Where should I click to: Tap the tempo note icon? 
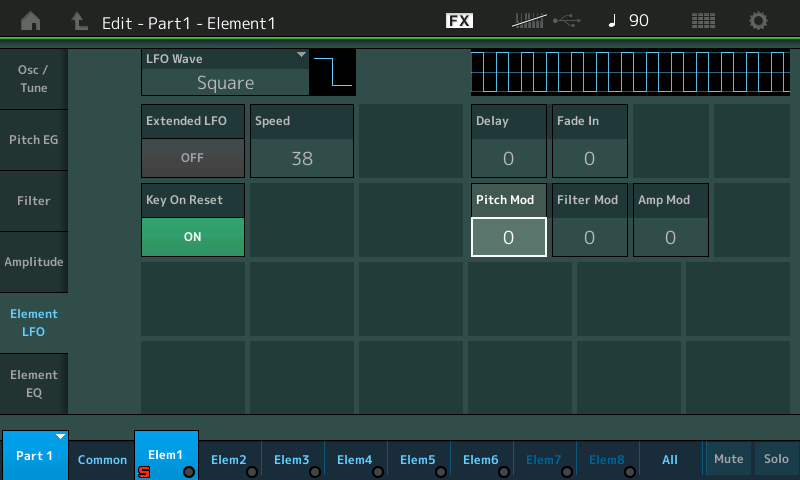[x=612, y=21]
